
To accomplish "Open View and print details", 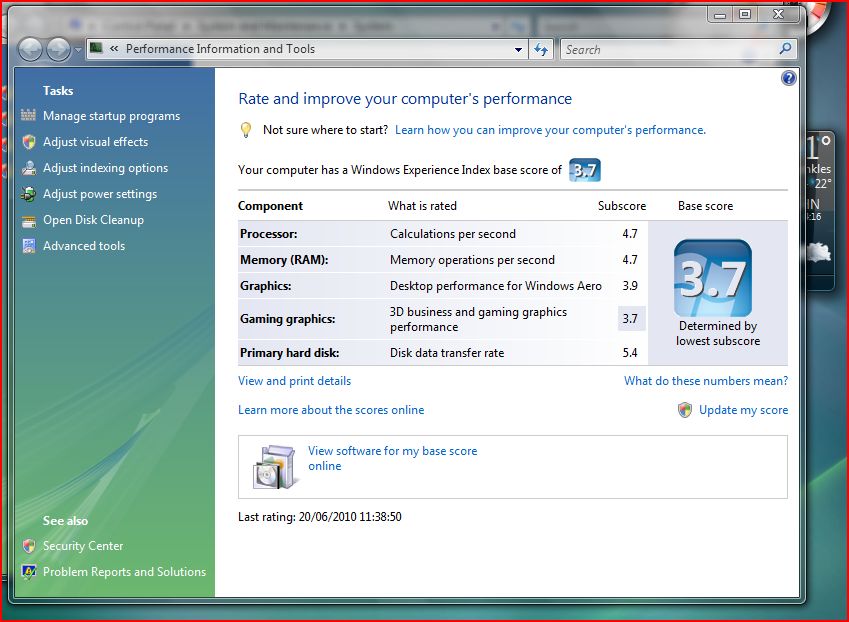I will click(x=295, y=381).
